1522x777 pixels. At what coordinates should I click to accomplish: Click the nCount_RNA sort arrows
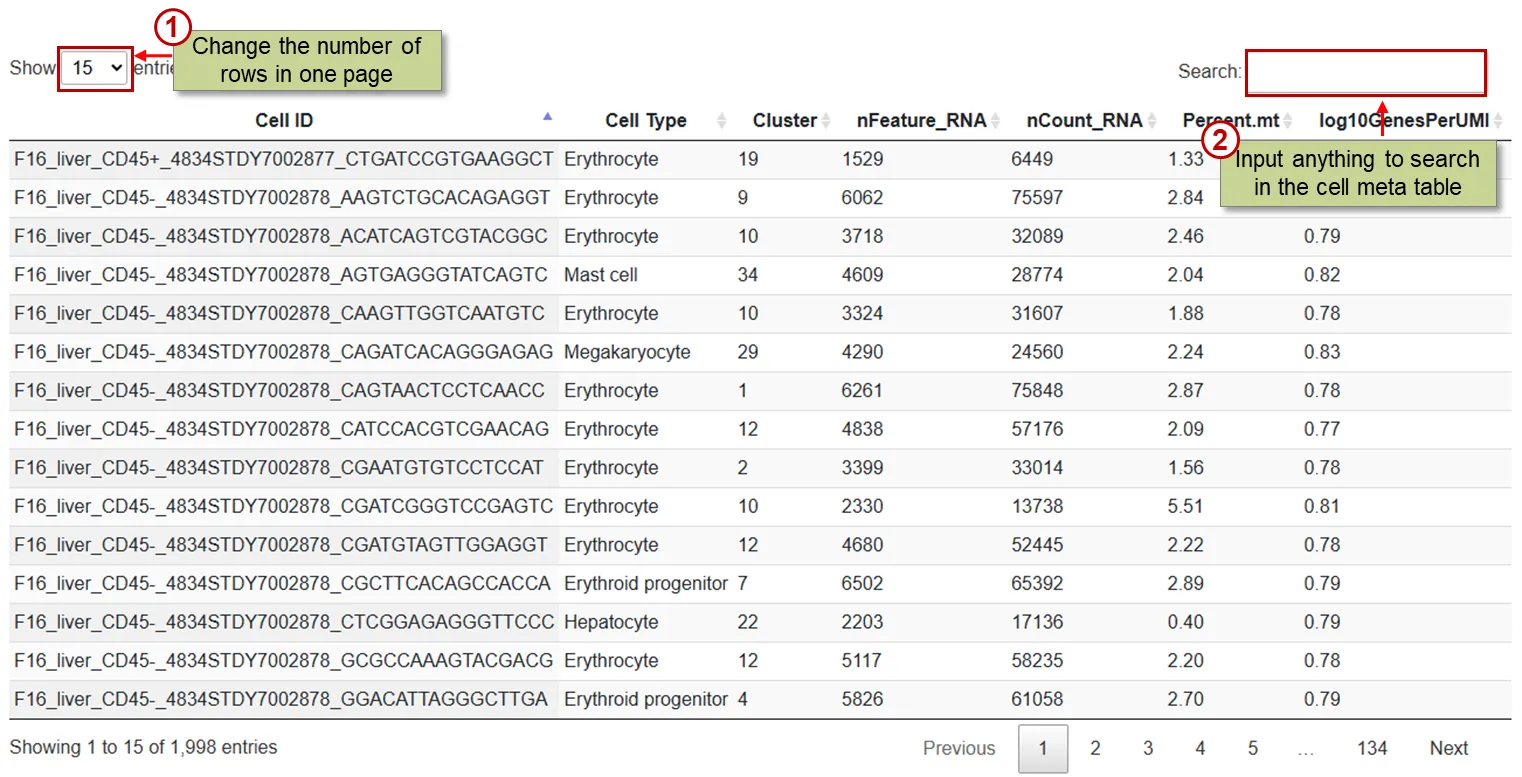(1151, 121)
